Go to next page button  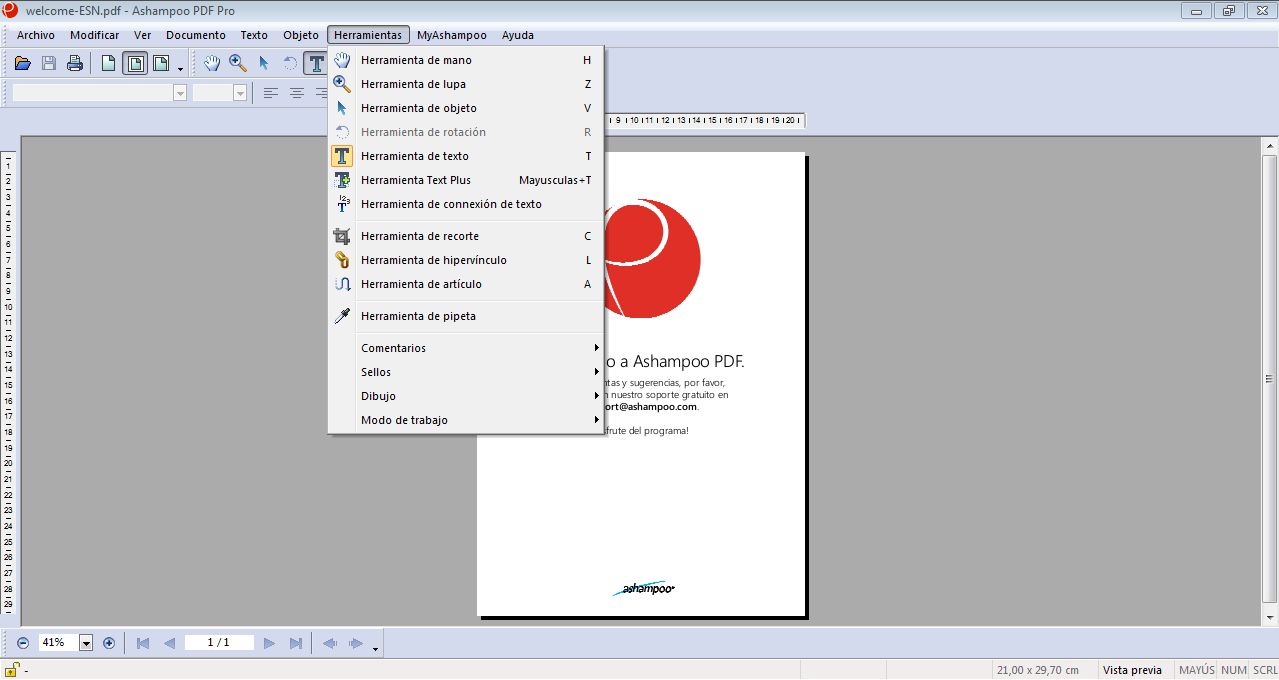point(270,643)
